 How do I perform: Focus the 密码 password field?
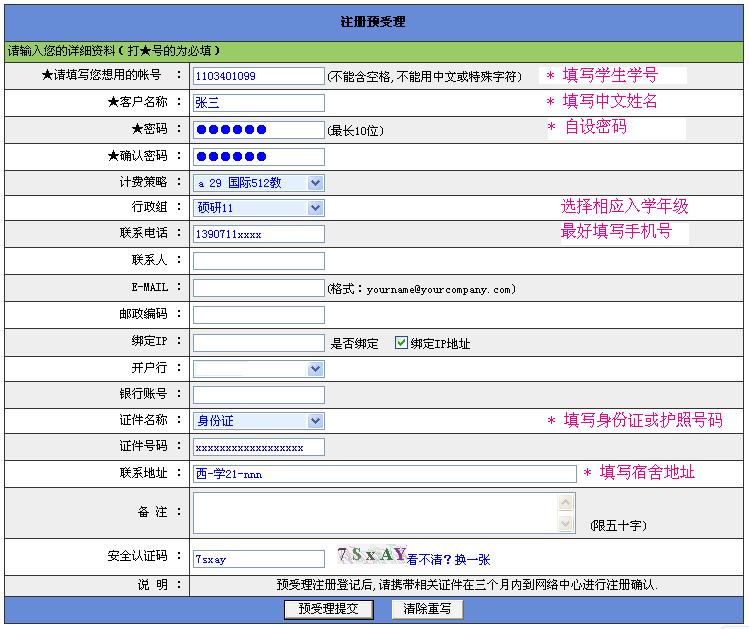[x=258, y=130]
